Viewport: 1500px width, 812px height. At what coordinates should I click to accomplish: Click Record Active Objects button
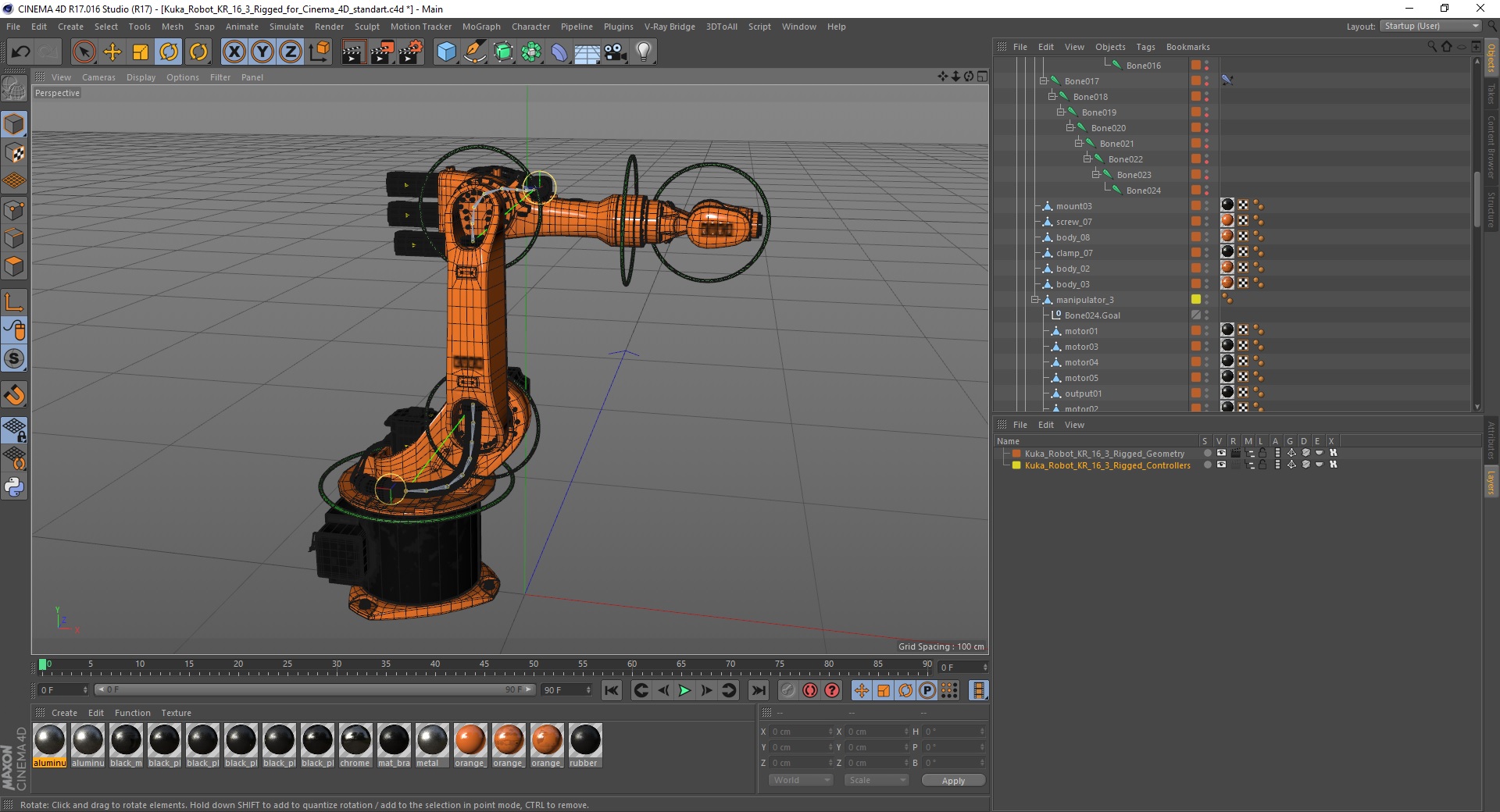click(788, 690)
